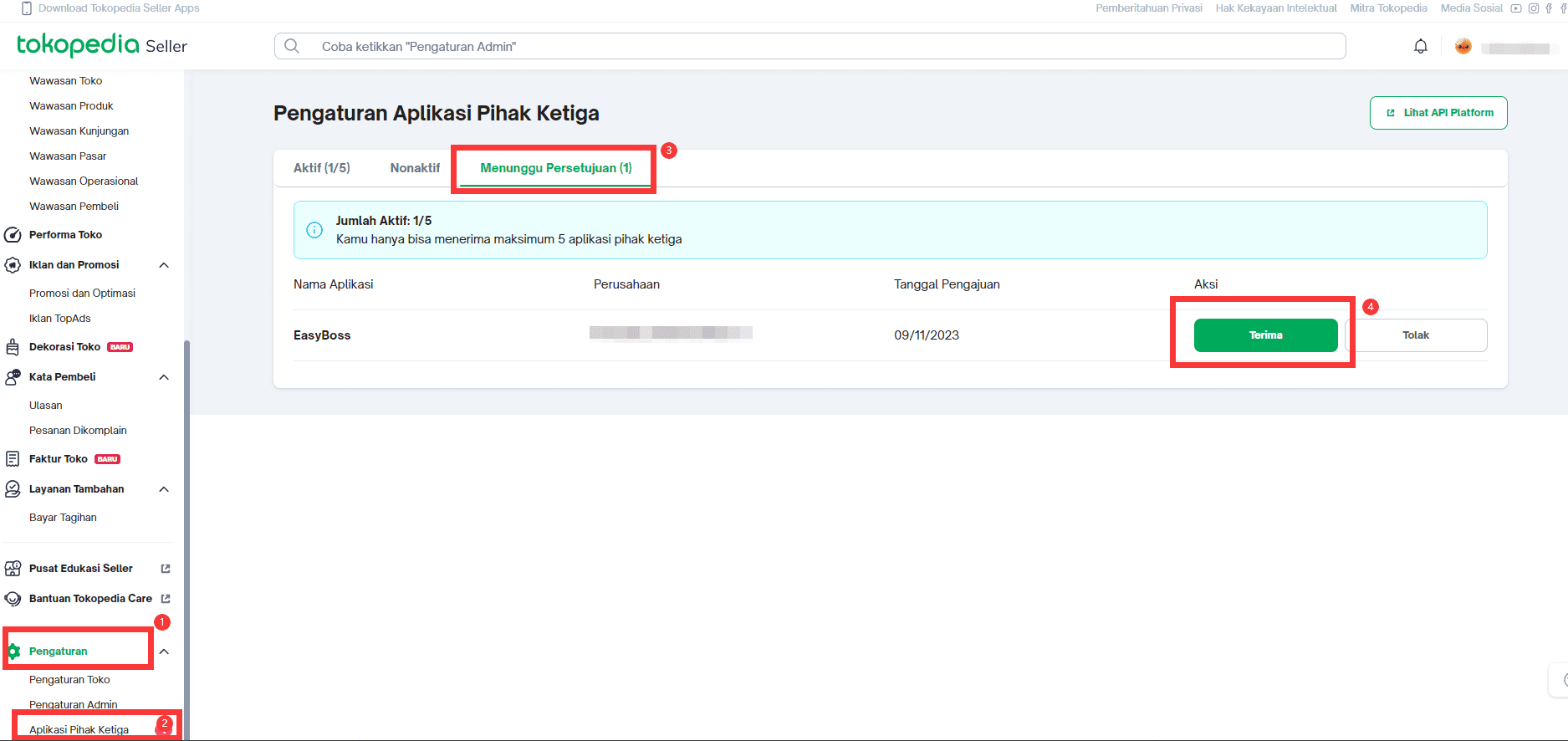The image size is (1568, 741).
Task: Click the Perusahaan column header
Action: [x=626, y=284]
